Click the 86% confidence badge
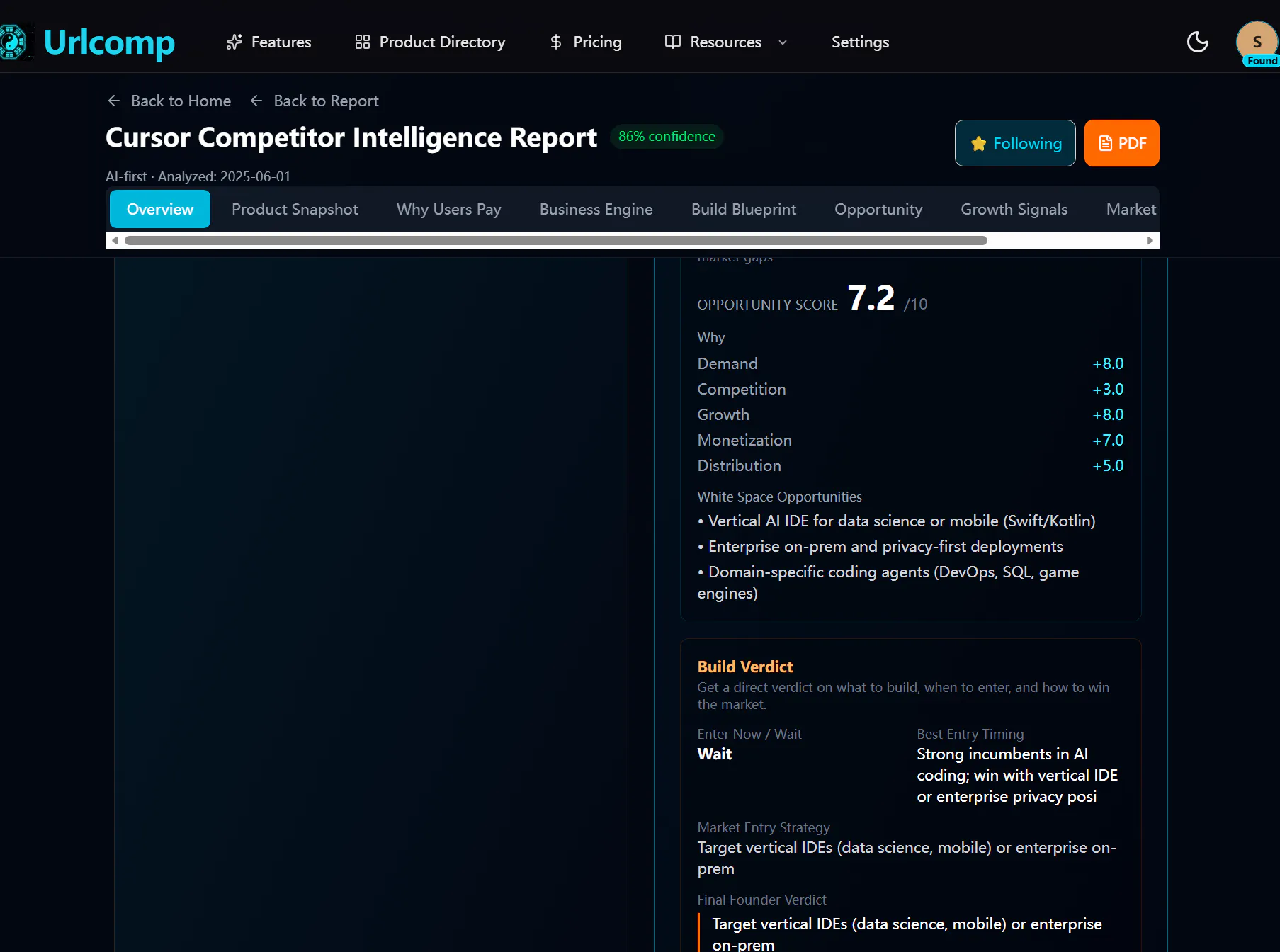 pyautogui.click(x=667, y=136)
